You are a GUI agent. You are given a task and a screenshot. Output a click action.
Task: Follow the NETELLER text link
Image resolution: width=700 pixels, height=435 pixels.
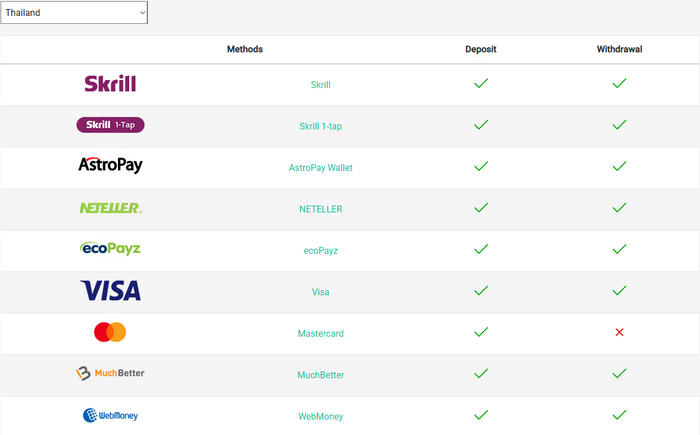point(320,209)
